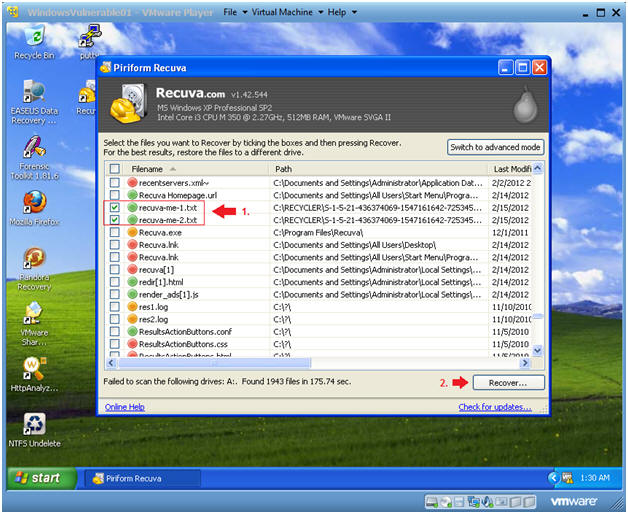
Task: Tick the recentservers.xml~ checkbox
Action: [x=115, y=183]
